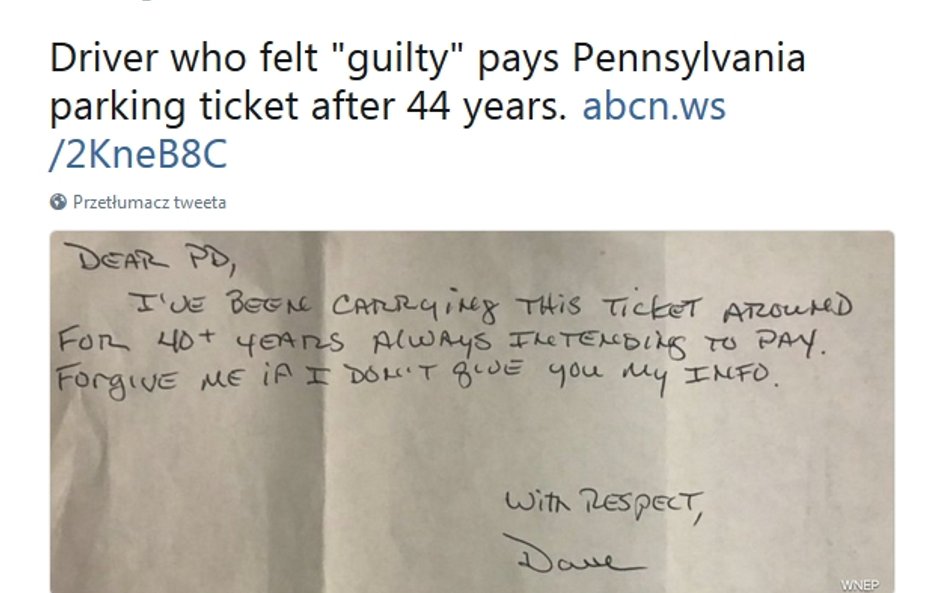The height and width of the screenshot is (593, 948).
Task: Click the word 'Driver' starting the tweet
Action: coord(105,59)
